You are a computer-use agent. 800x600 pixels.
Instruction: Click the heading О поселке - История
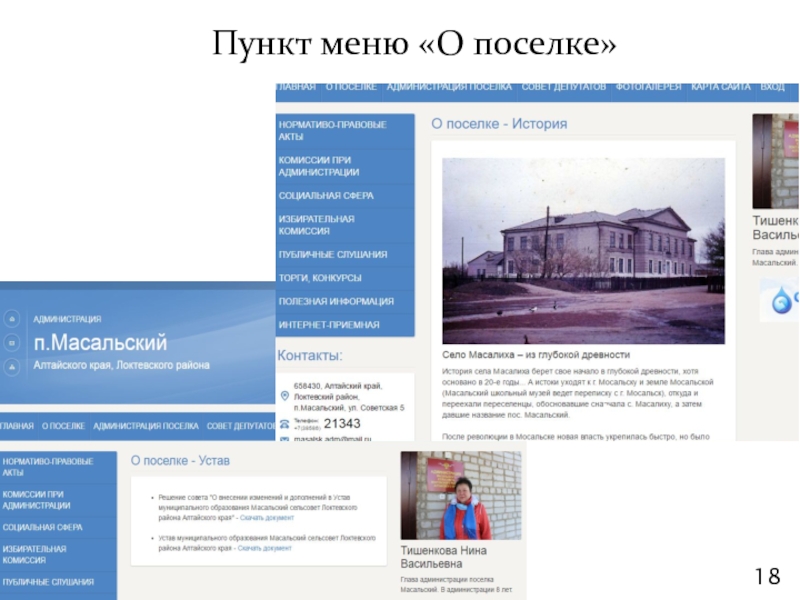(x=499, y=124)
